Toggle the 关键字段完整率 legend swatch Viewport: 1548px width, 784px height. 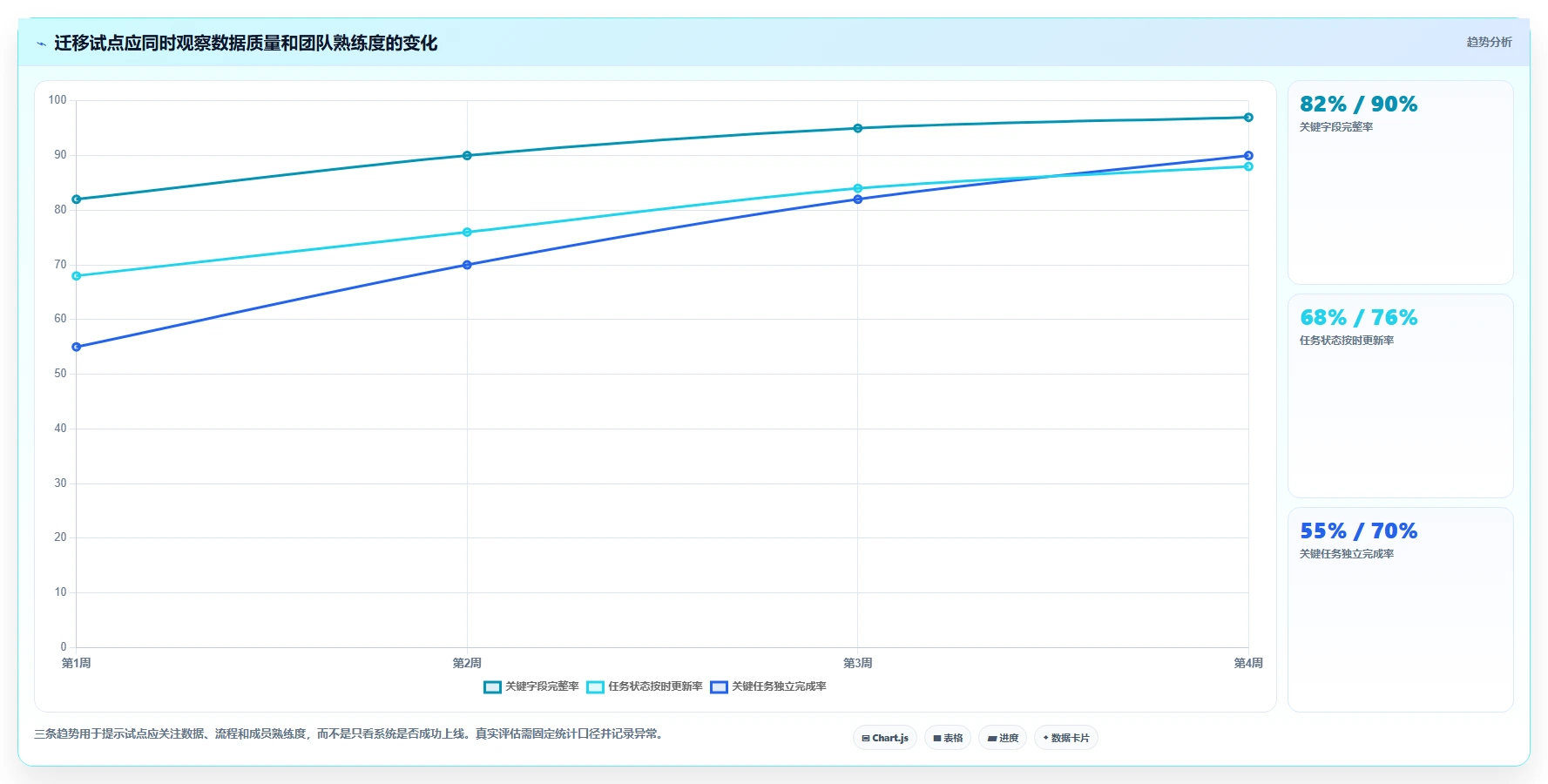[x=492, y=687]
